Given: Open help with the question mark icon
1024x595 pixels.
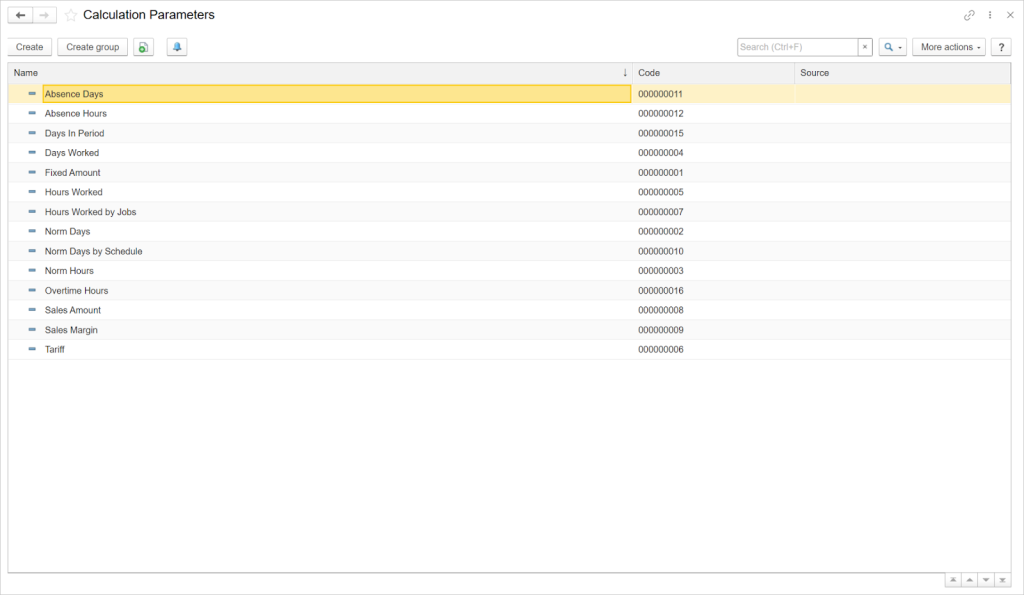Looking at the screenshot, I should [x=1001, y=47].
